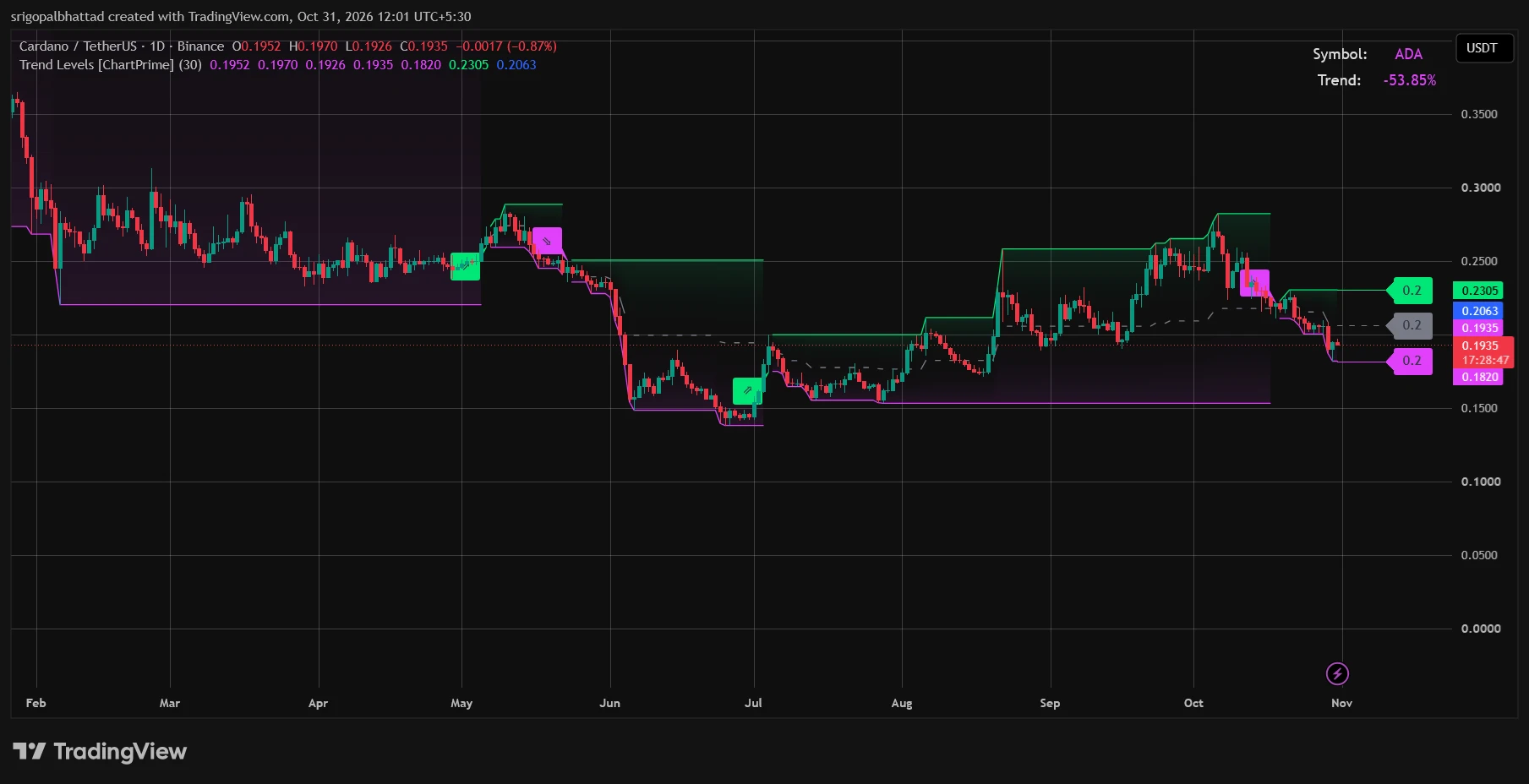Click the Jun label on time axis

coord(609,703)
